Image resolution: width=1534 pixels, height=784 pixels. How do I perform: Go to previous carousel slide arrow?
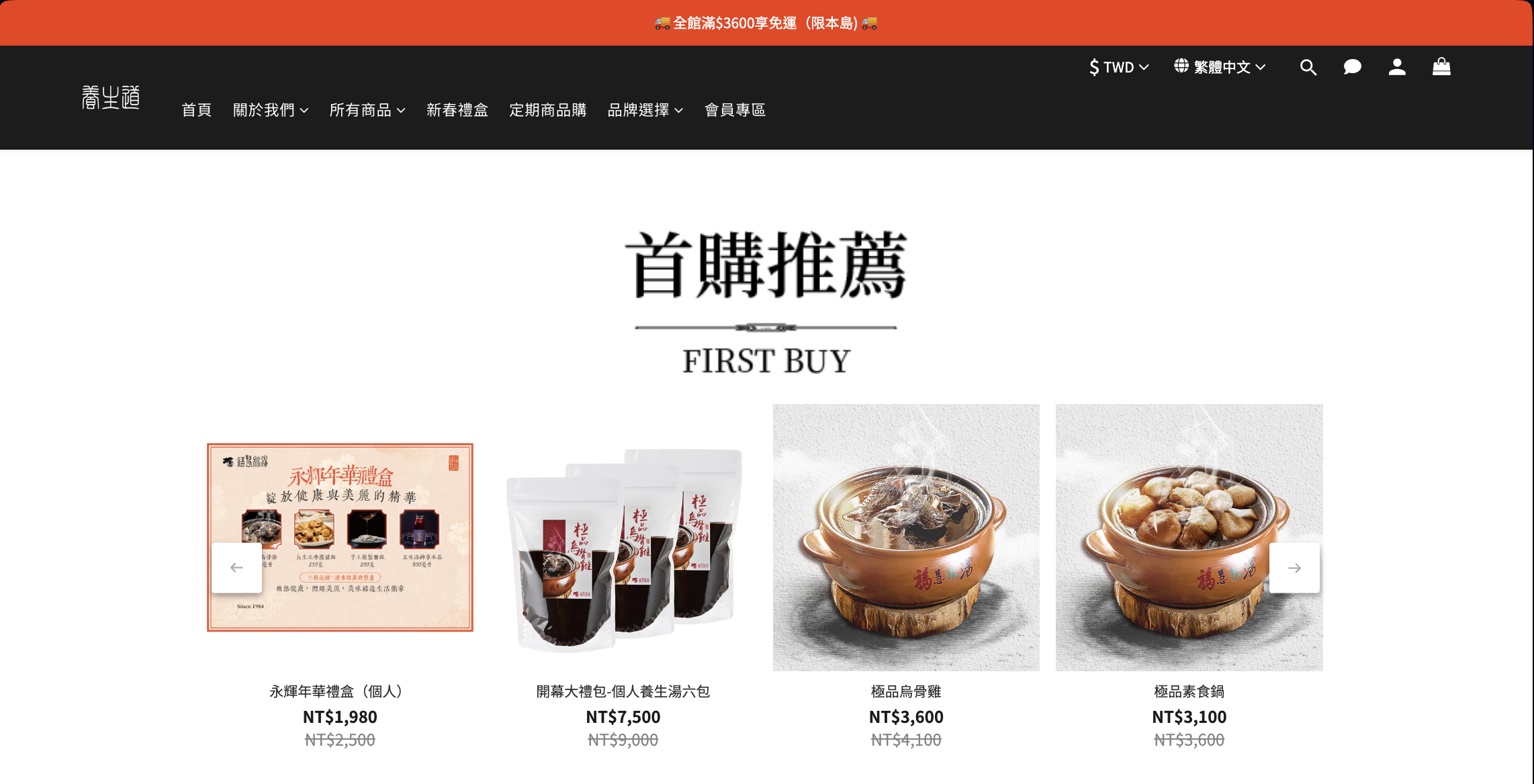[236, 568]
